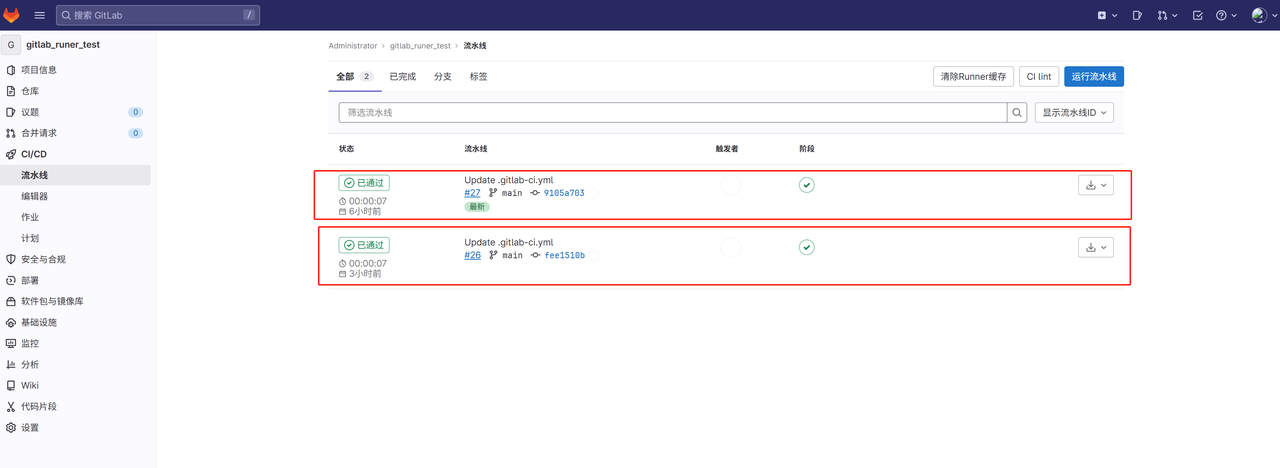The image size is (1280, 468).
Task: Open the to-do list icon
Action: 1198,15
